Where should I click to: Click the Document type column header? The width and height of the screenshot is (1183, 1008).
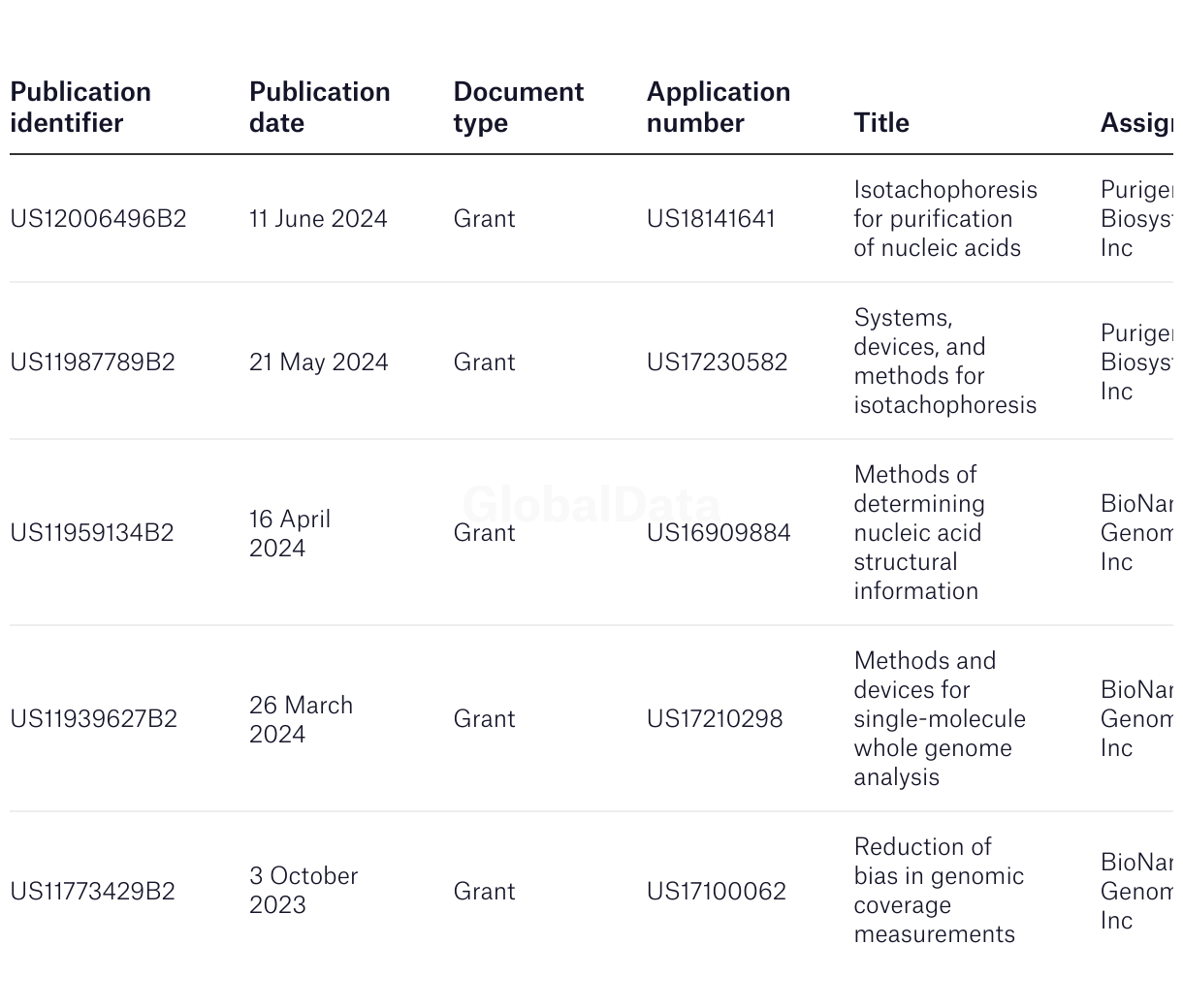518,108
